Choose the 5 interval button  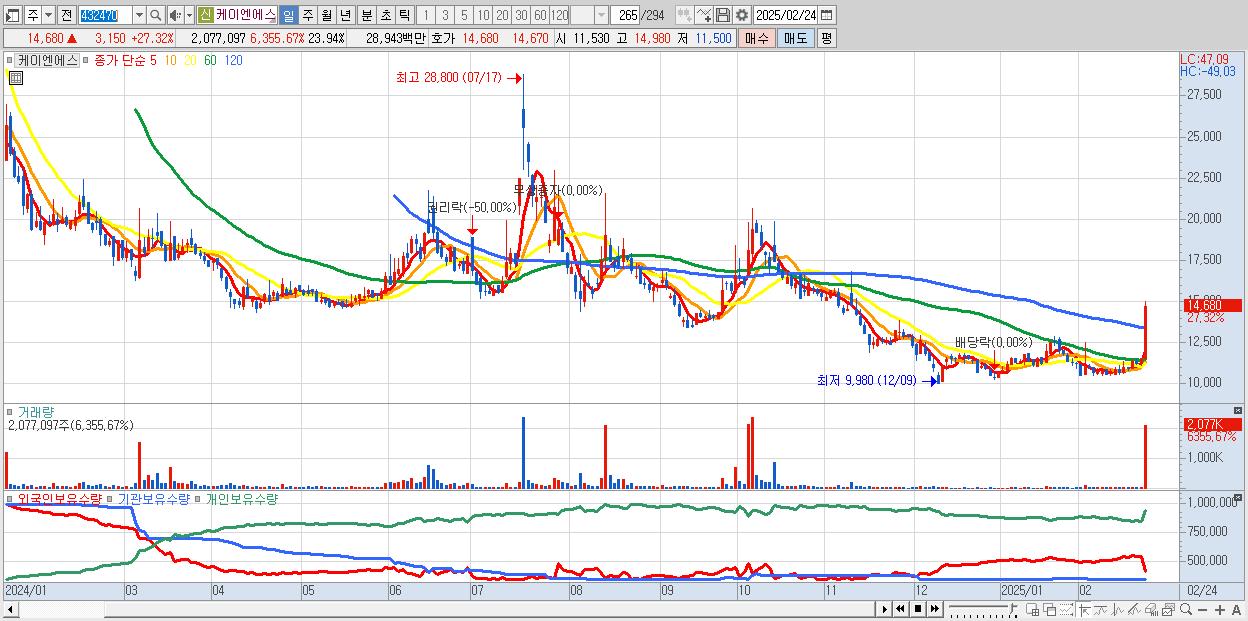tap(464, 15)
